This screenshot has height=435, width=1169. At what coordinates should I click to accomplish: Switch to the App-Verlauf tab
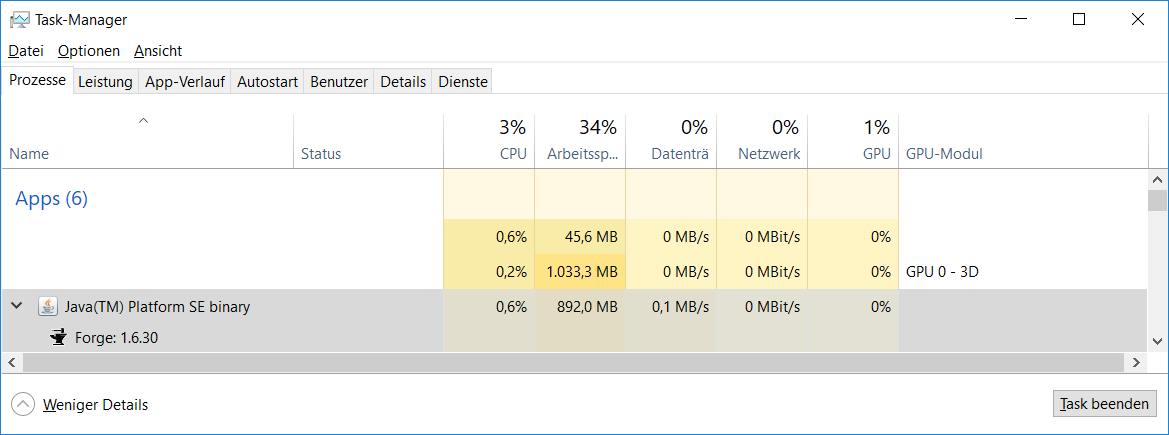(185, 82)
